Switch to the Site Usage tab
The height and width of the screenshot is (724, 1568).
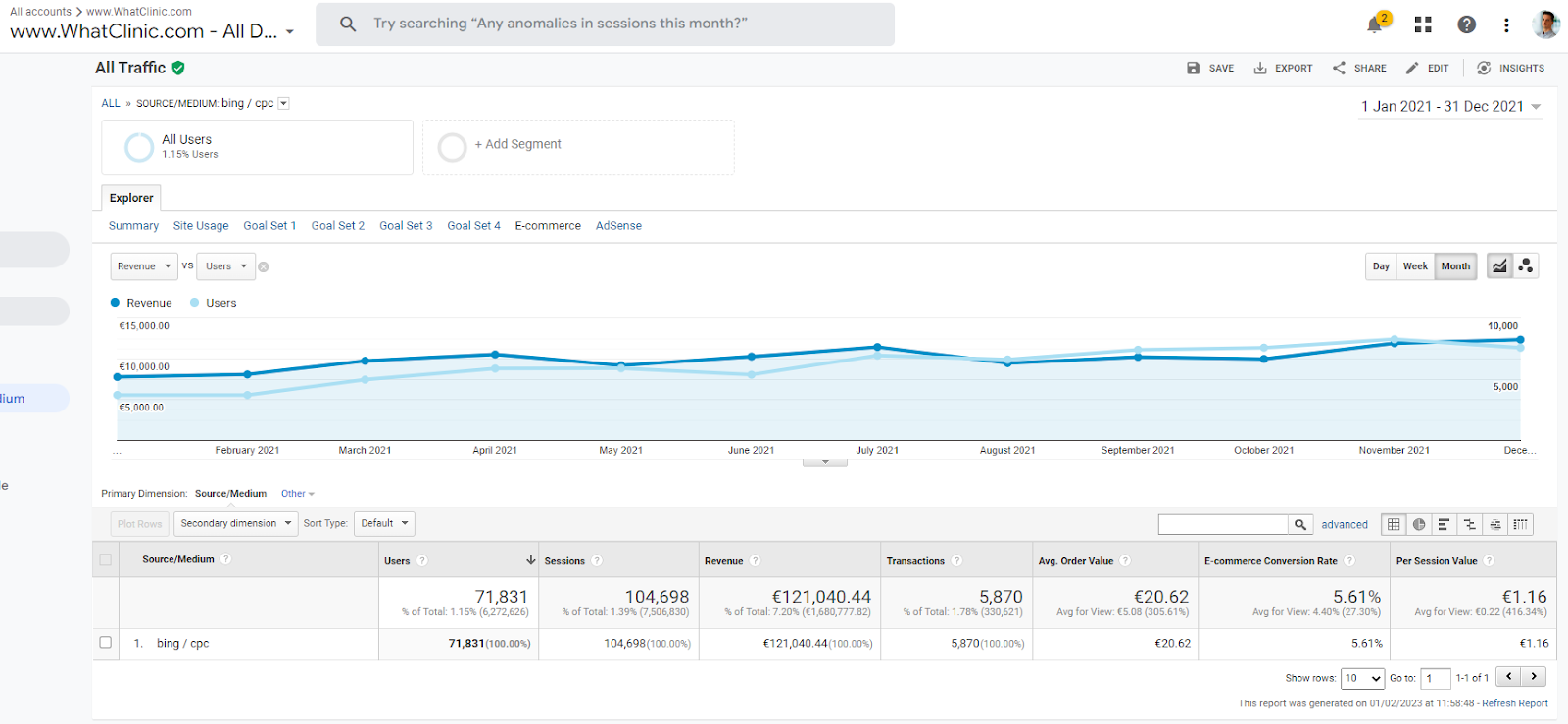click(x=201, y=225)
